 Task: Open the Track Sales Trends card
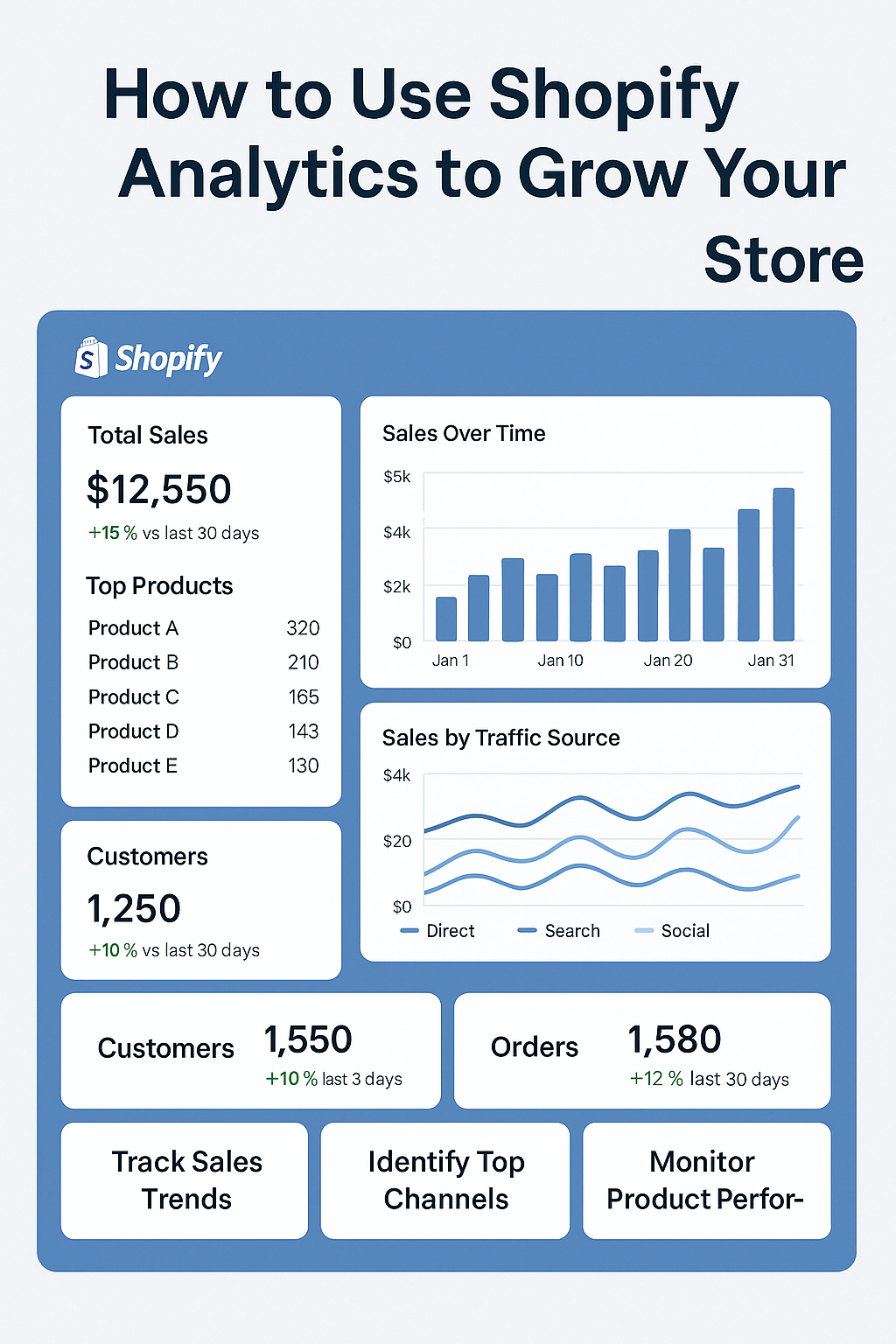coord(185,1180)
